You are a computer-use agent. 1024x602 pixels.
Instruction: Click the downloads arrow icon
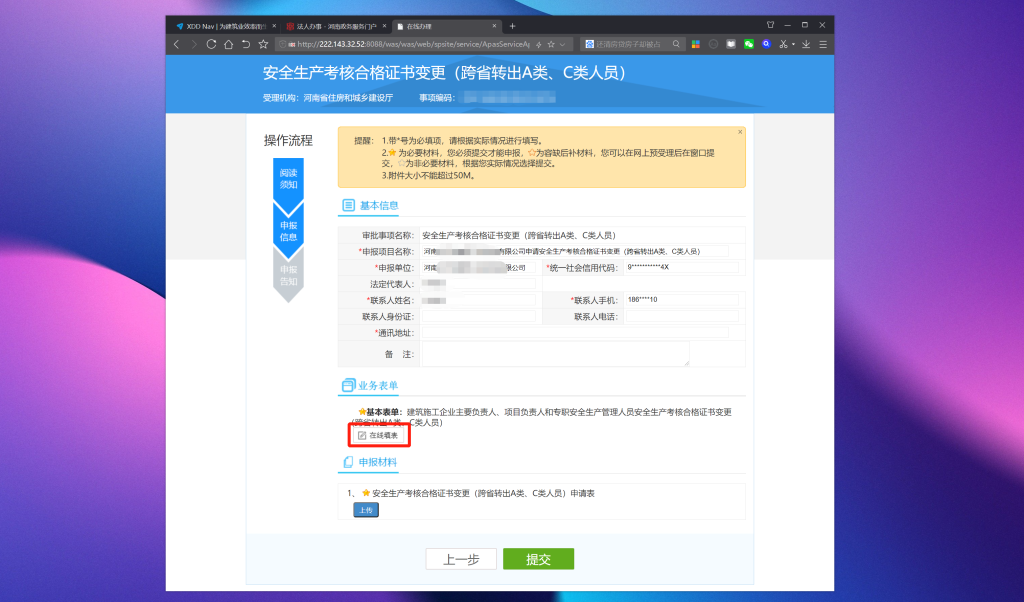(806, 44)
